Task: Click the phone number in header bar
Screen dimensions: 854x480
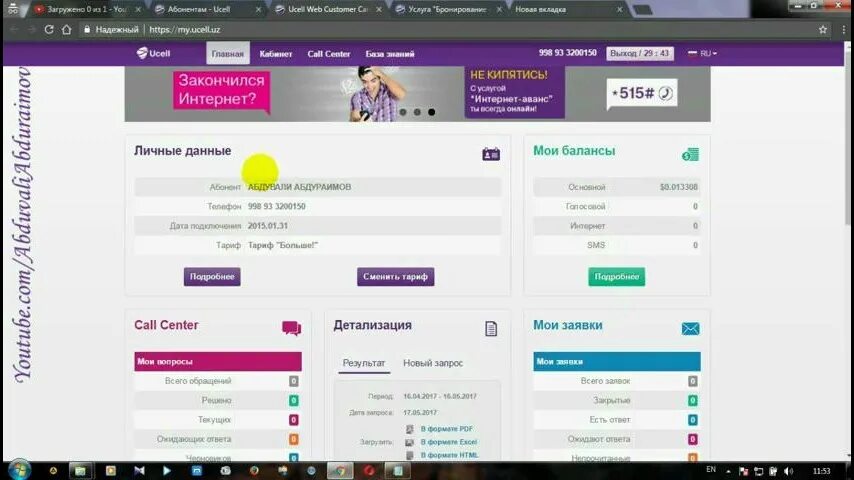Action: [x=568, y=53]
